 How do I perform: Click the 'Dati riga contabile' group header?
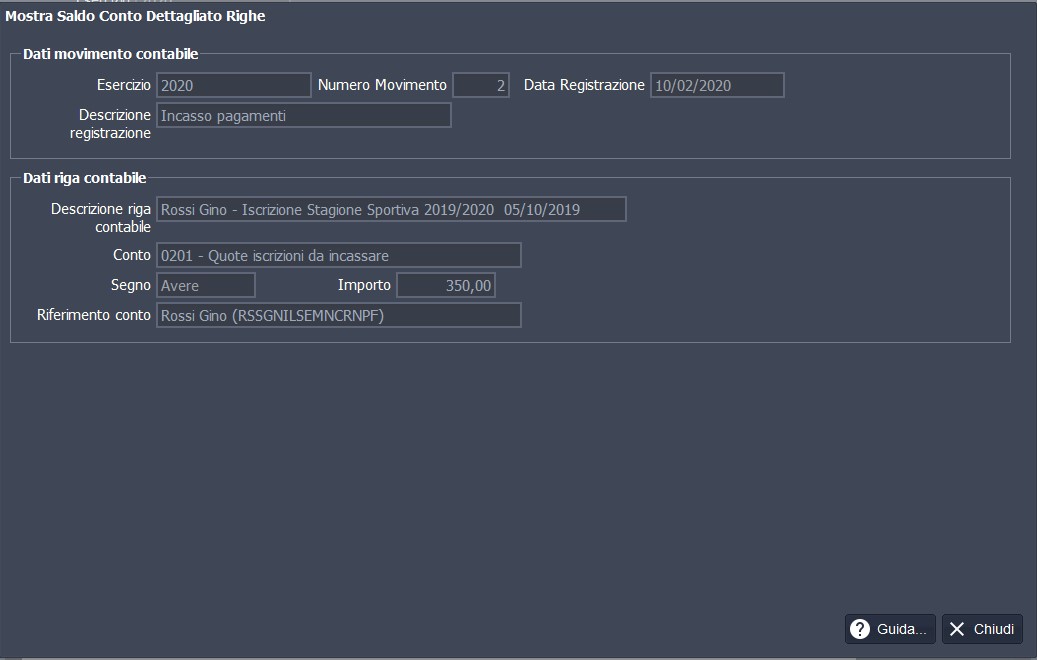pos(85,178)
